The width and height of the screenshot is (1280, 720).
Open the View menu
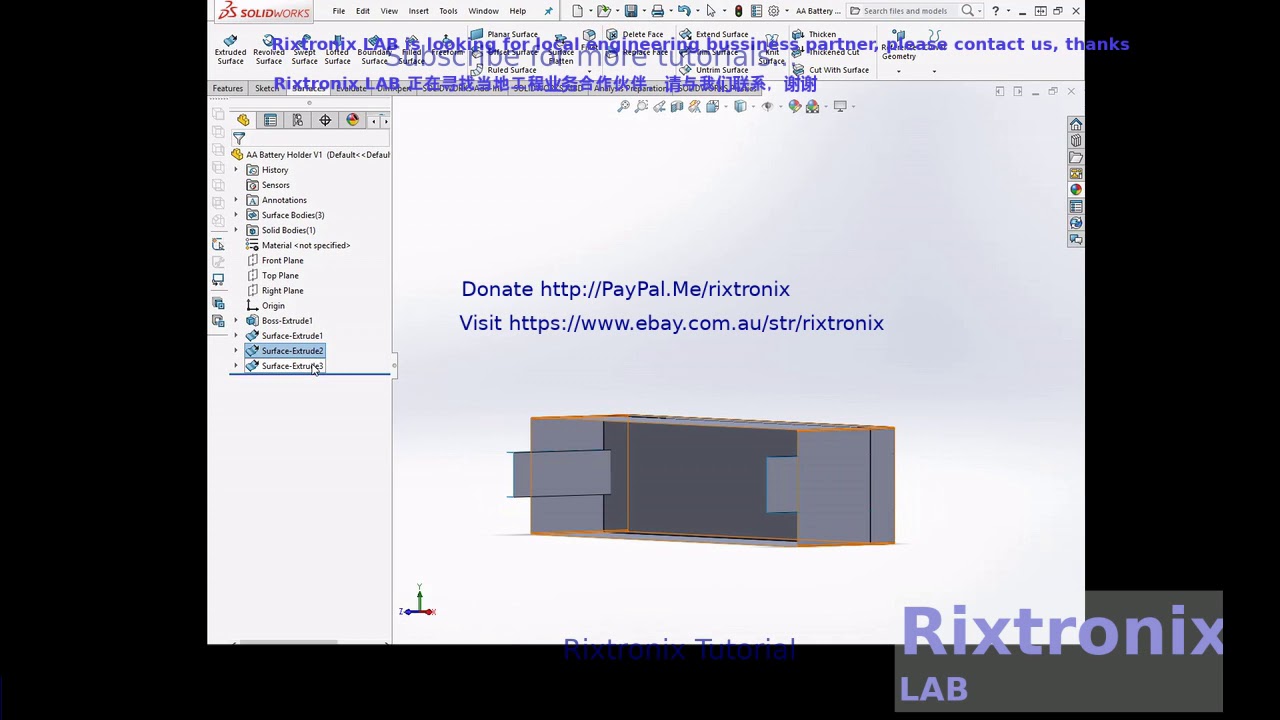389,11
